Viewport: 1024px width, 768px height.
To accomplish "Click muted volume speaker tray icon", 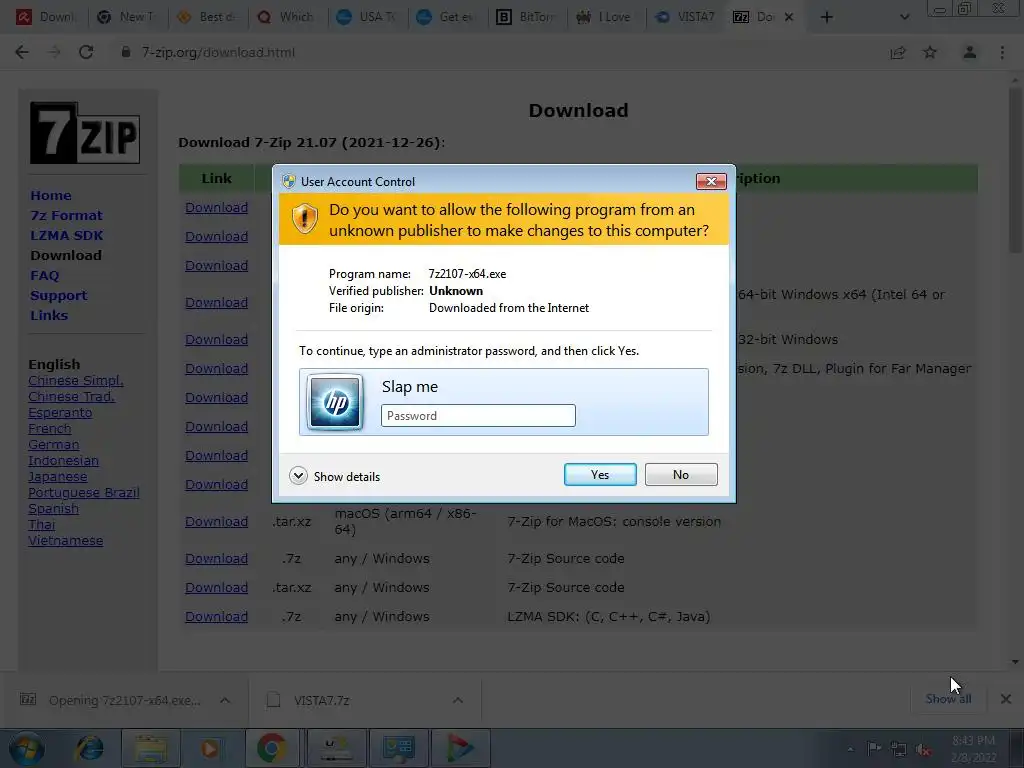I will 923,749.
